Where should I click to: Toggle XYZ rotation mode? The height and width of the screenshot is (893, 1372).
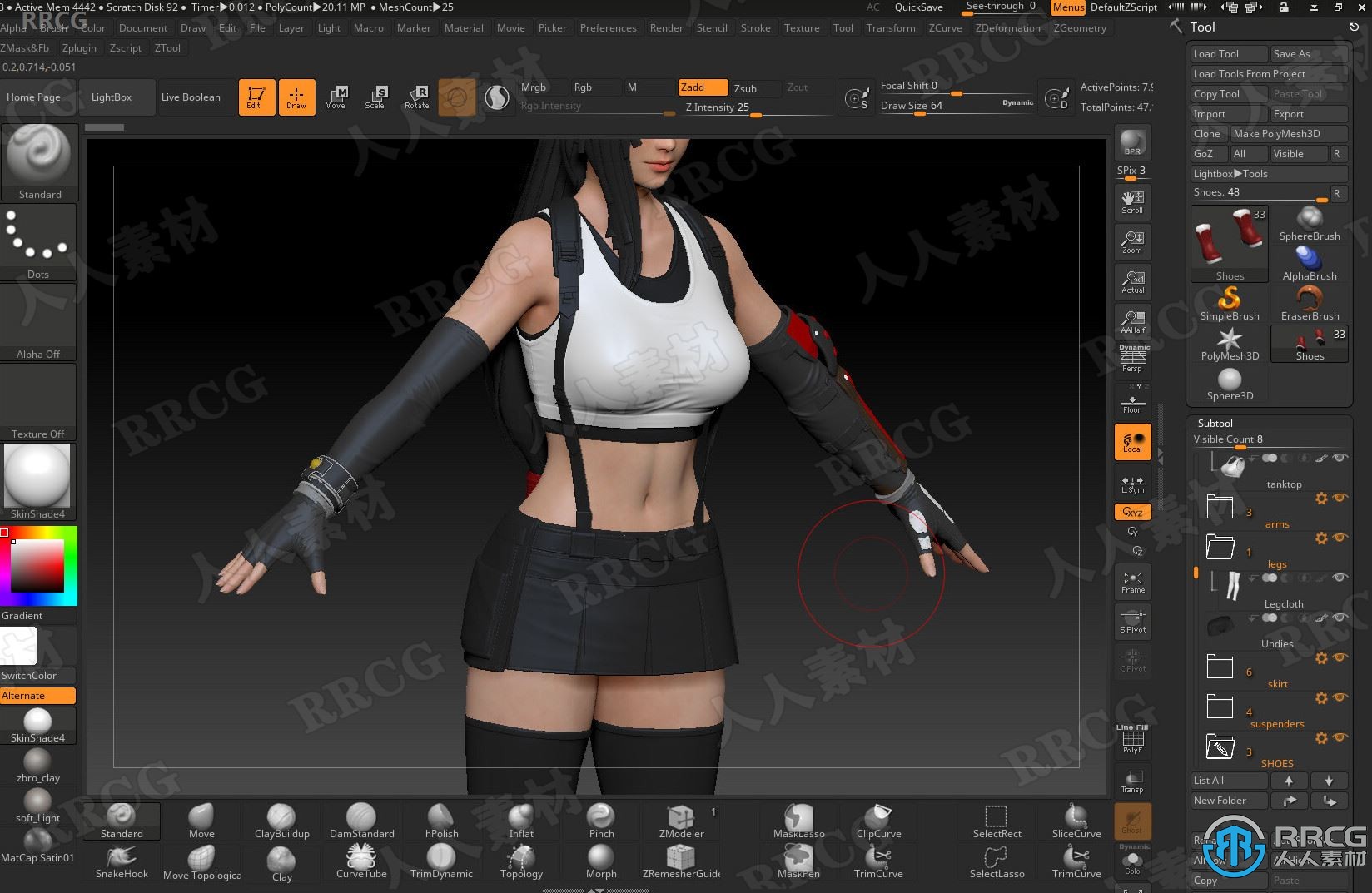(1132, 512)
